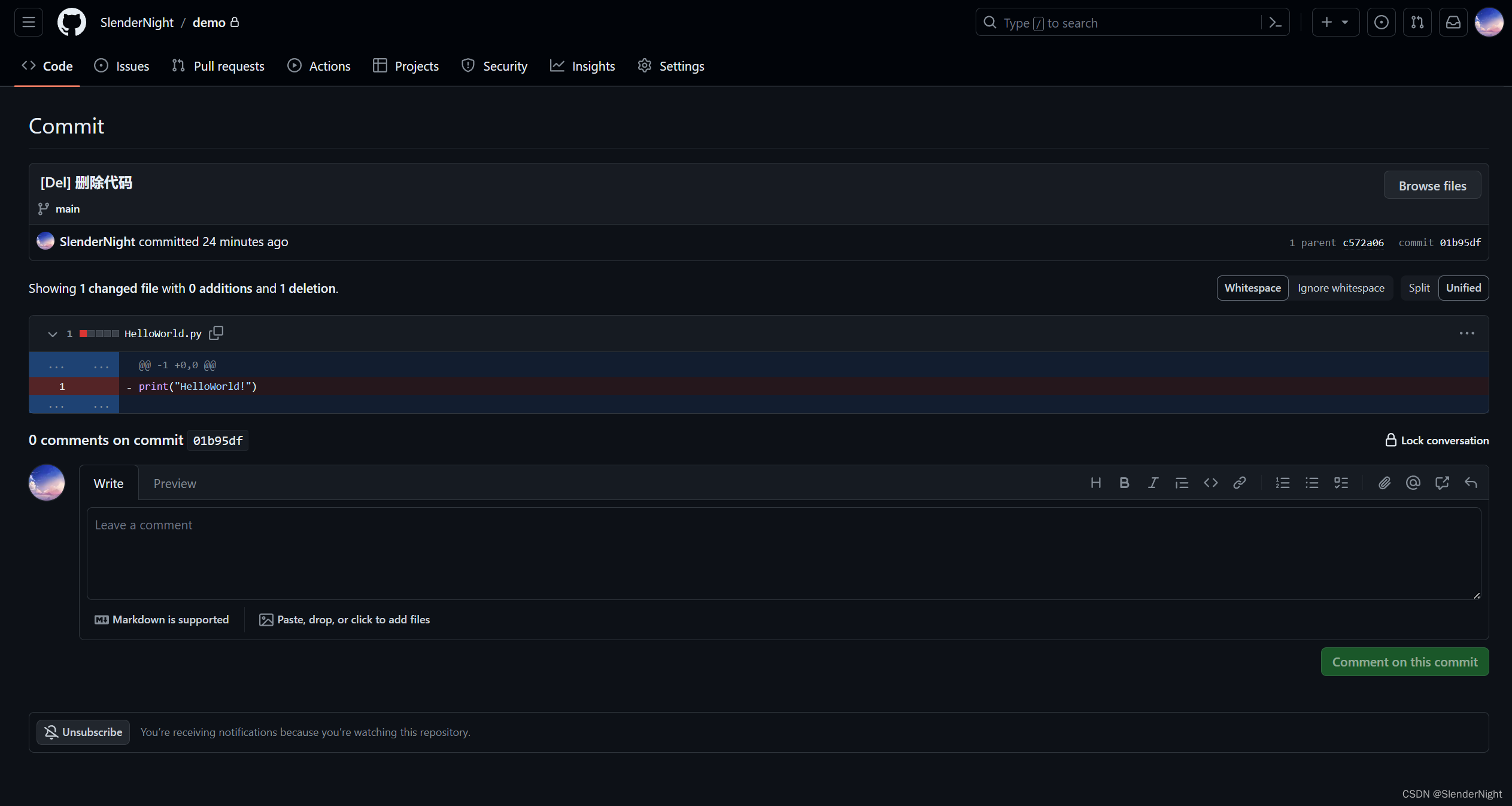Insert a code snippet via toolbar icon
This screenshot has height=806, width=1512.
tap(1210, 483)
